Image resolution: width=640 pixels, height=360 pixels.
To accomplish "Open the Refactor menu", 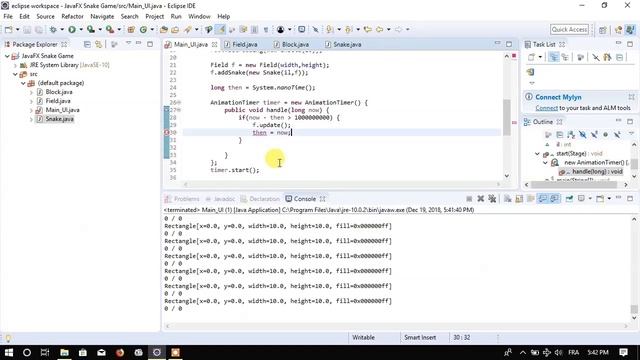I will 72,16.
